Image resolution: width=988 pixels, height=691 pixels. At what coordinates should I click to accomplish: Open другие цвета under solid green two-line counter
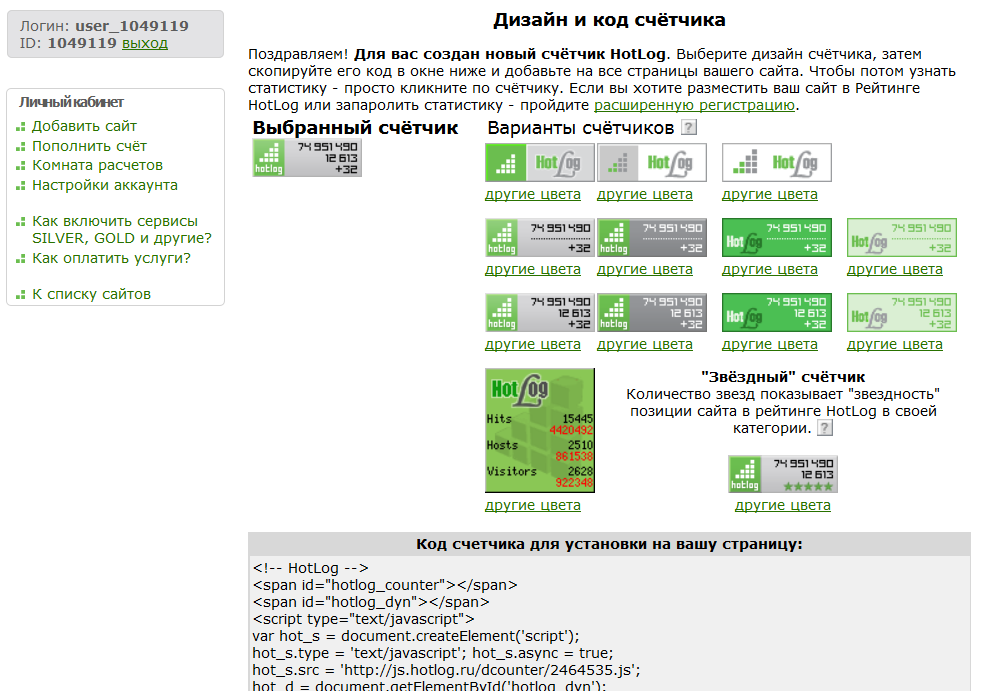[x=770, y=270]
